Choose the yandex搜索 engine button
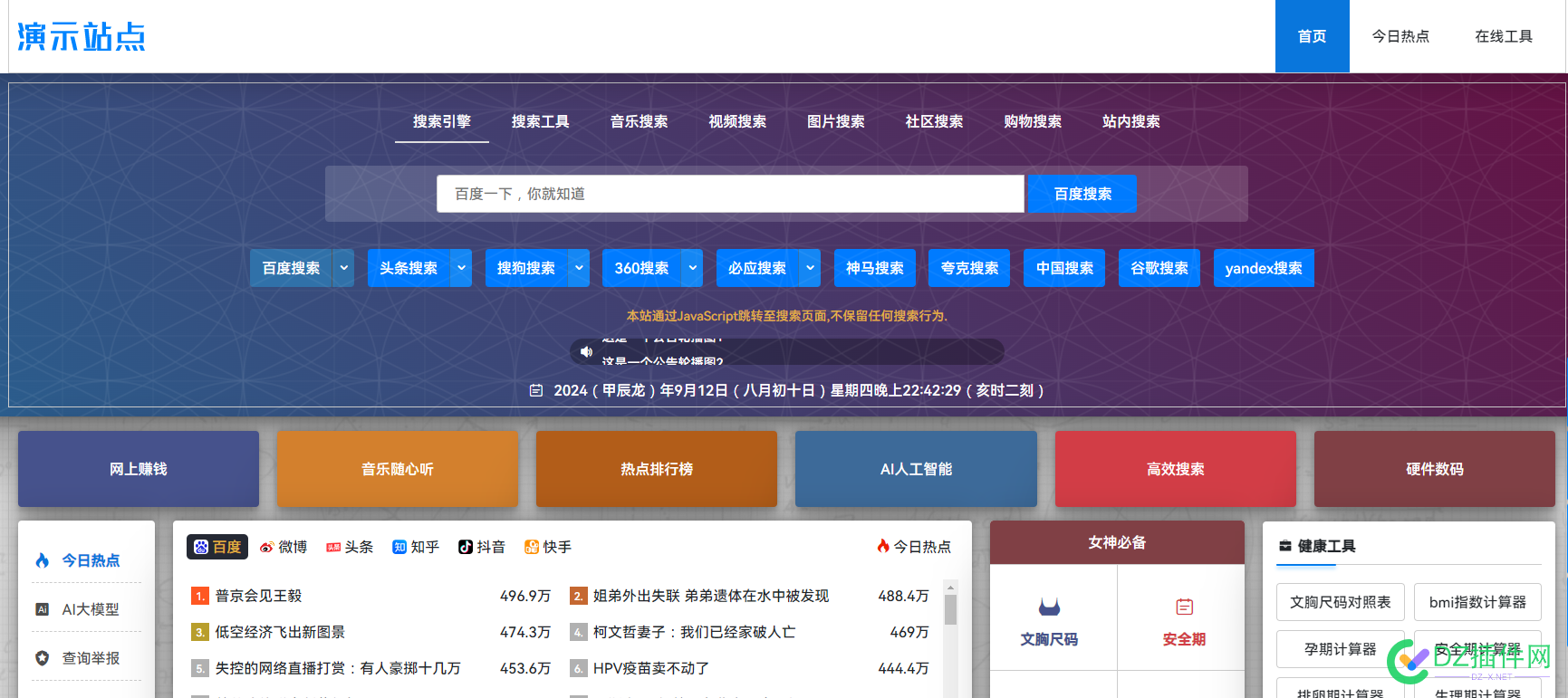Viewport: 1568px width, 698px height. [x=1264, y=268]
